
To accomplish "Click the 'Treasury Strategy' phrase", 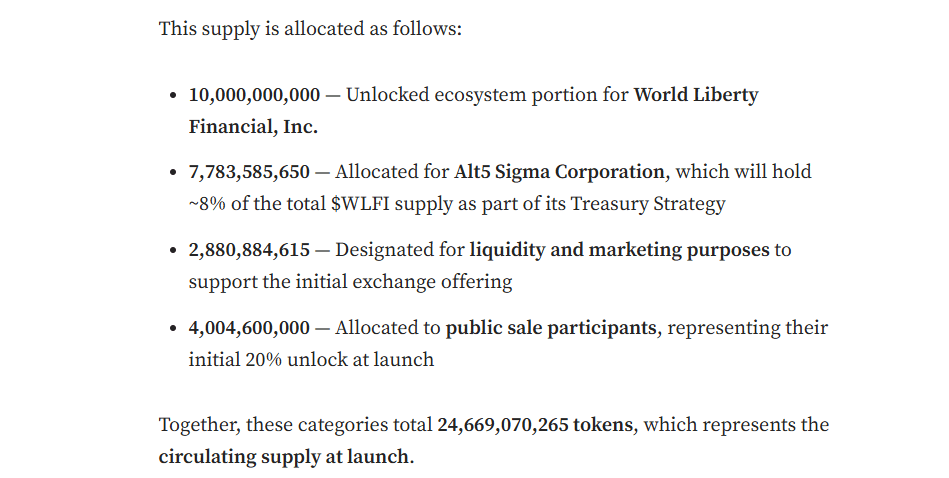I will click(x=648, y=204).
